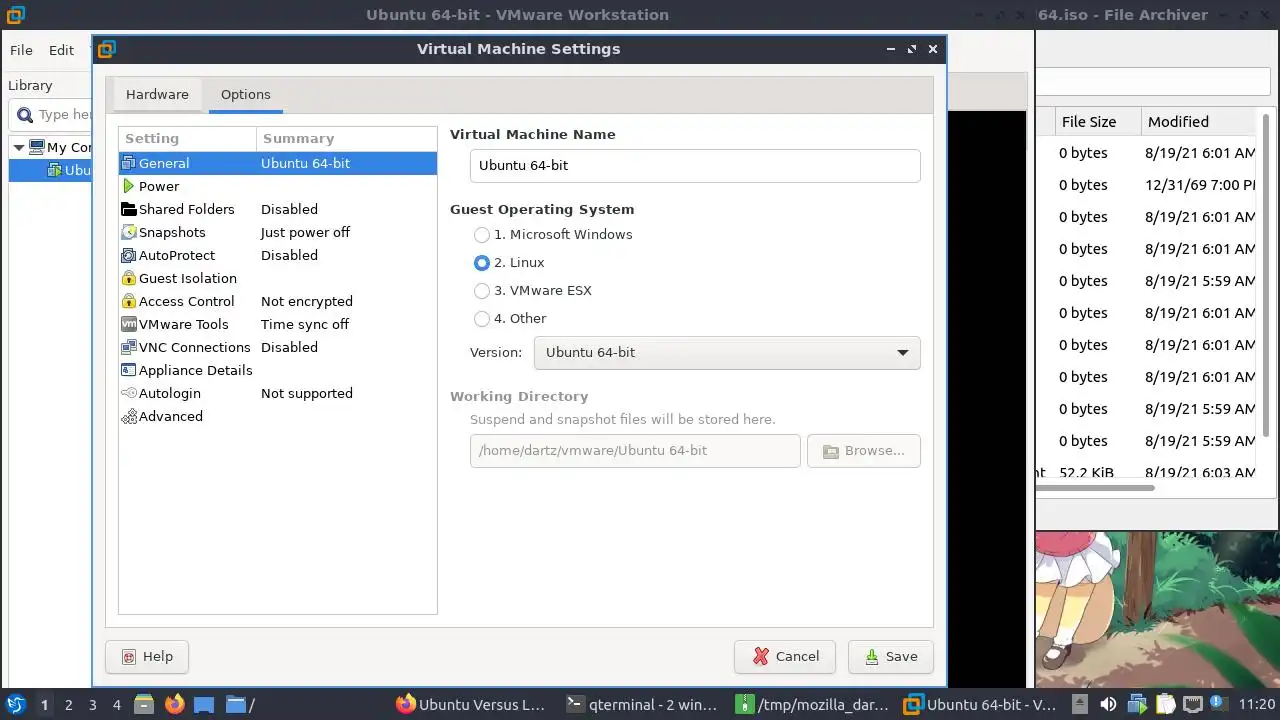Click the Shared Folders folder icon
This screenshot has width=1280, height=720.
129,209
